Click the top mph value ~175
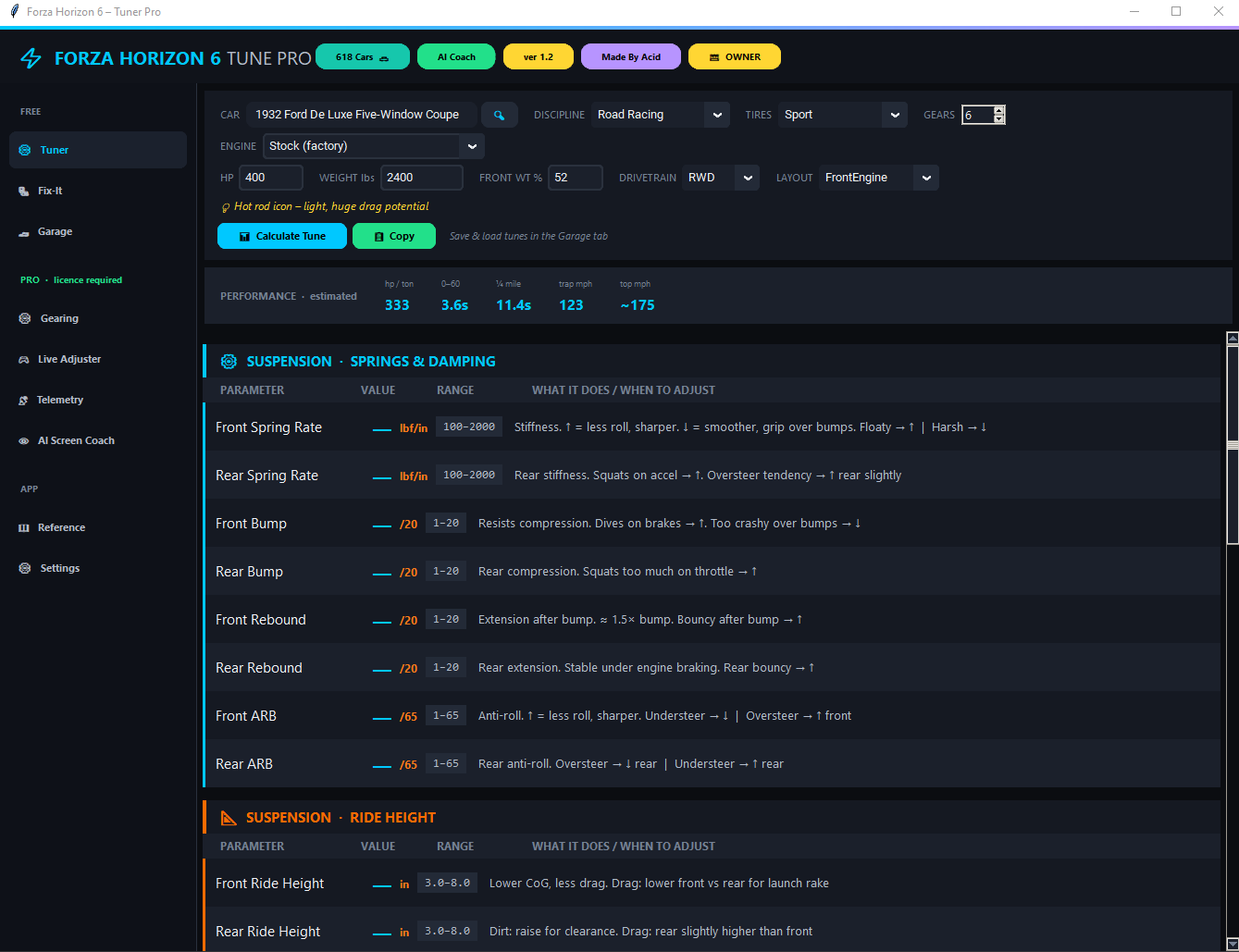This screenshot has height=952, width=1239. pyautogui.click(x=638, y=305)
